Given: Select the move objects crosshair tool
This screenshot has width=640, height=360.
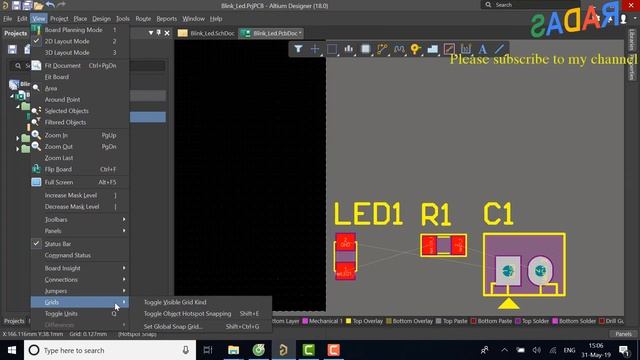Looking at the screenshot, I should 315,49.
